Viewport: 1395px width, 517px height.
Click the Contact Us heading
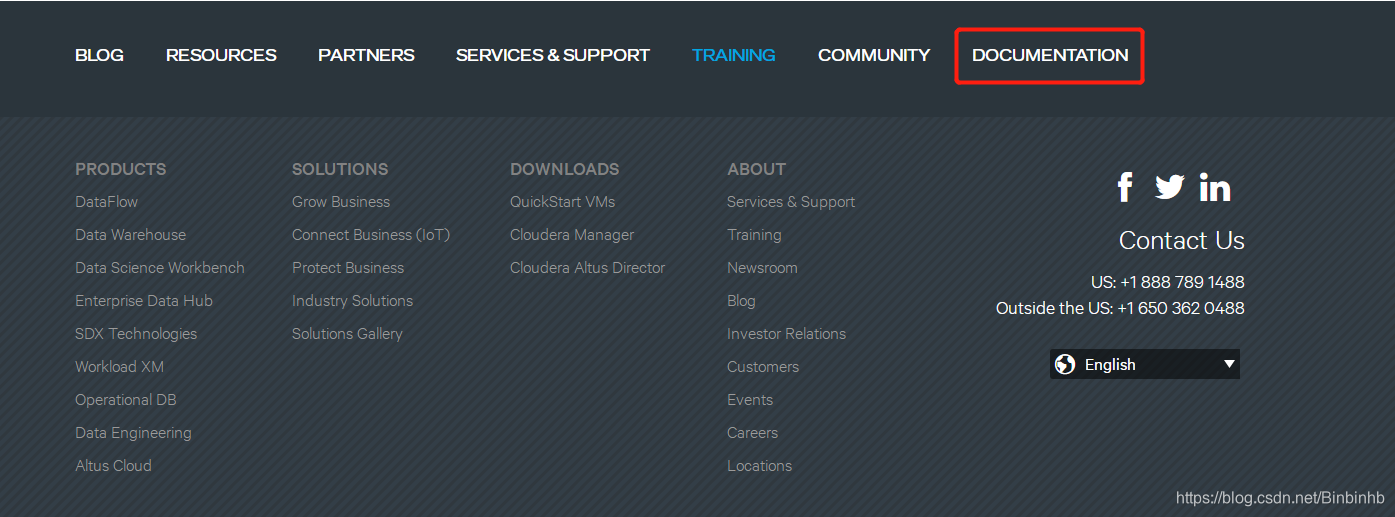coord(1182,240)
